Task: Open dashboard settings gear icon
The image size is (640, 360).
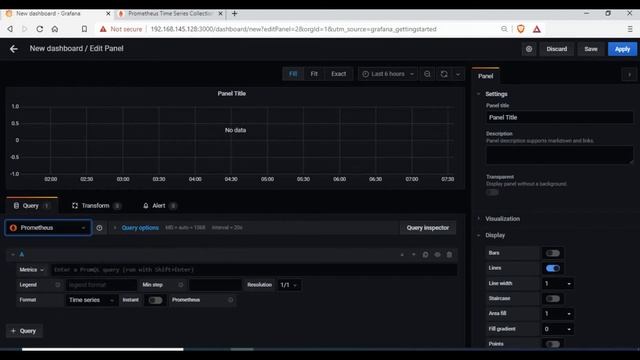Action: 529,49
